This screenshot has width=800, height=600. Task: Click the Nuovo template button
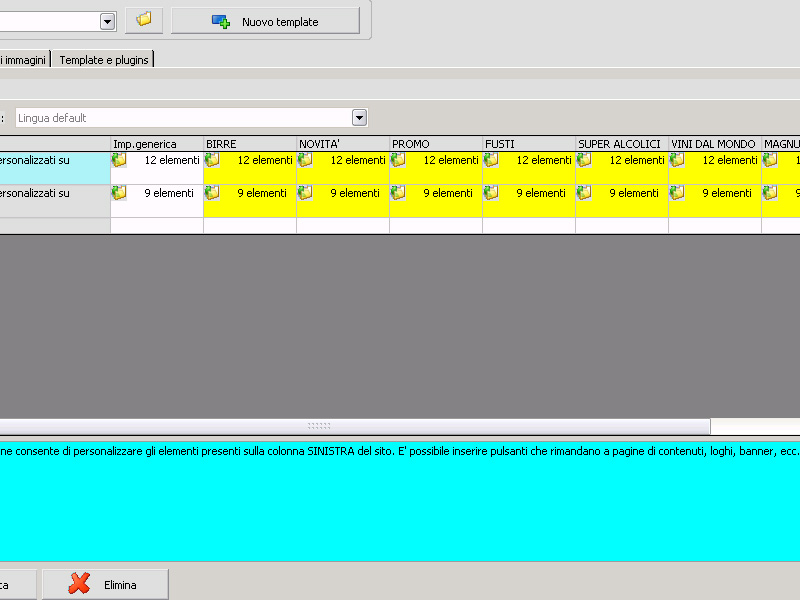pyautogui.click(x=265, y=21)
